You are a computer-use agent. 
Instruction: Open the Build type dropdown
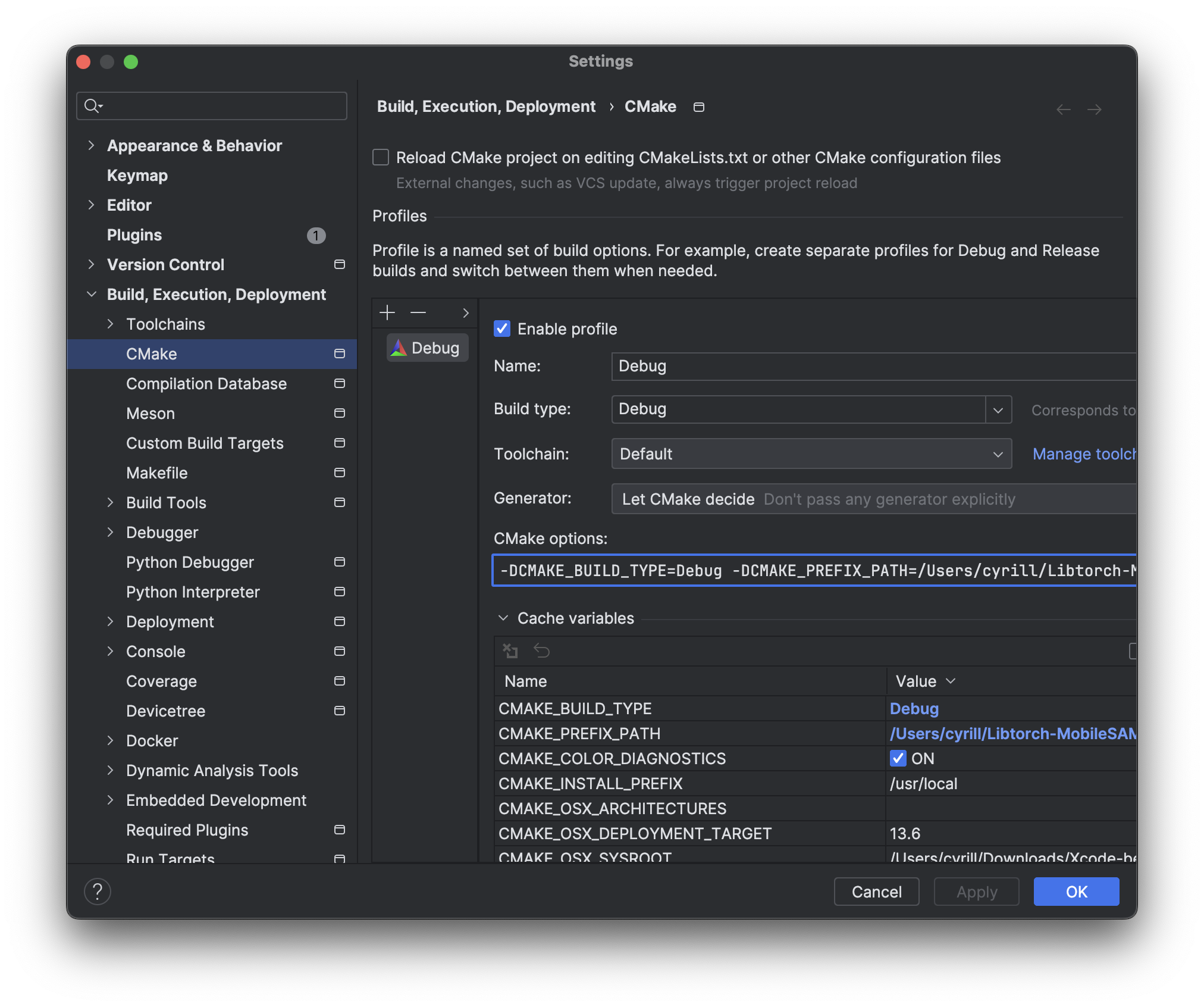pos(998,410)
